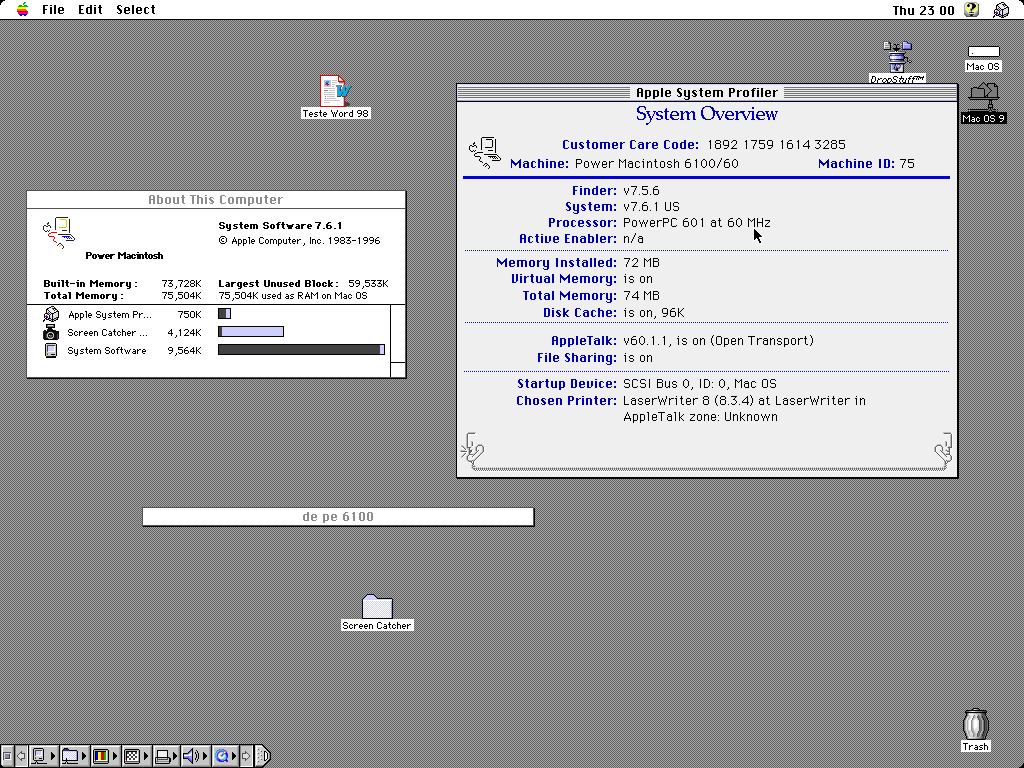Click the Screen Catcher memory usage bar

tap(251, 332)
